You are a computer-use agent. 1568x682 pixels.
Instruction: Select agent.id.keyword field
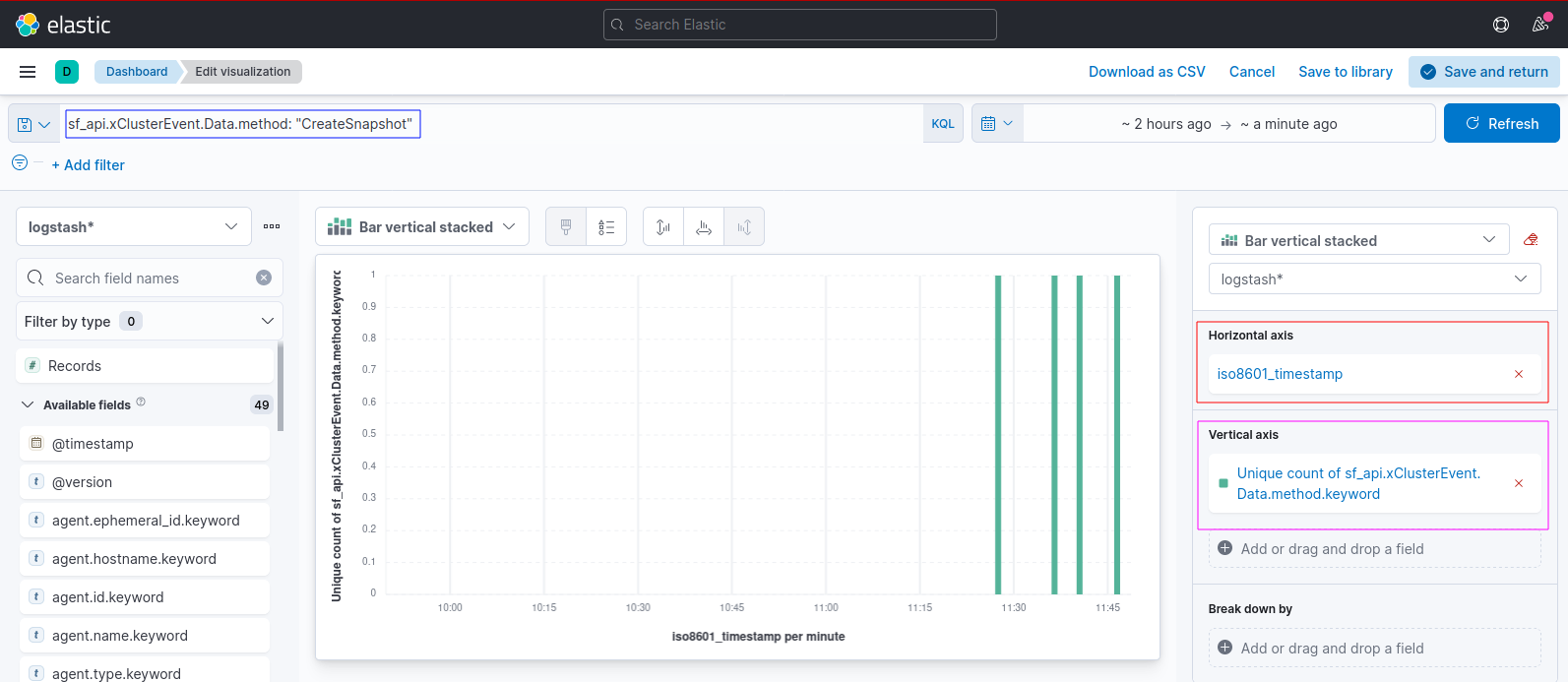coord(145,596)
